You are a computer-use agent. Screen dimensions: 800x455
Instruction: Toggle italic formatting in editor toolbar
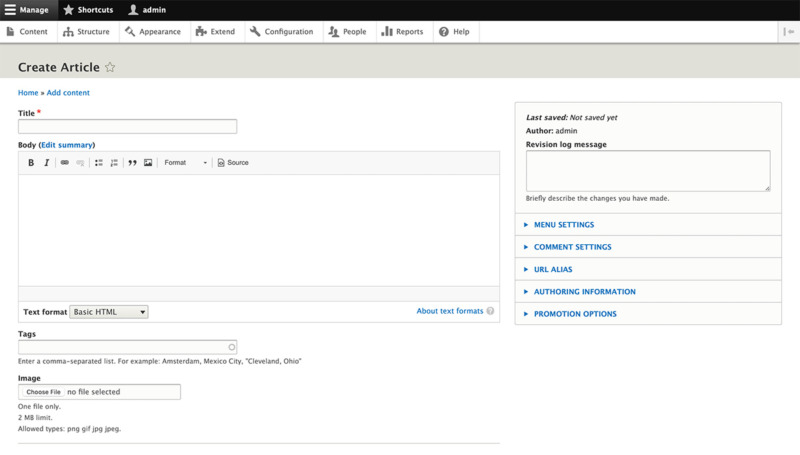pos(46,163)
